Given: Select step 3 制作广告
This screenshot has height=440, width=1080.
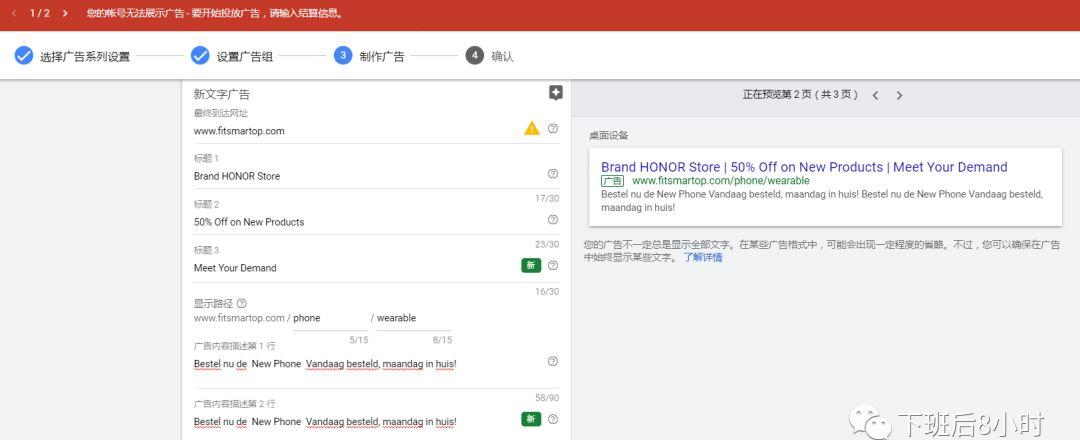Looking at the screenshot, I should 369,56.
